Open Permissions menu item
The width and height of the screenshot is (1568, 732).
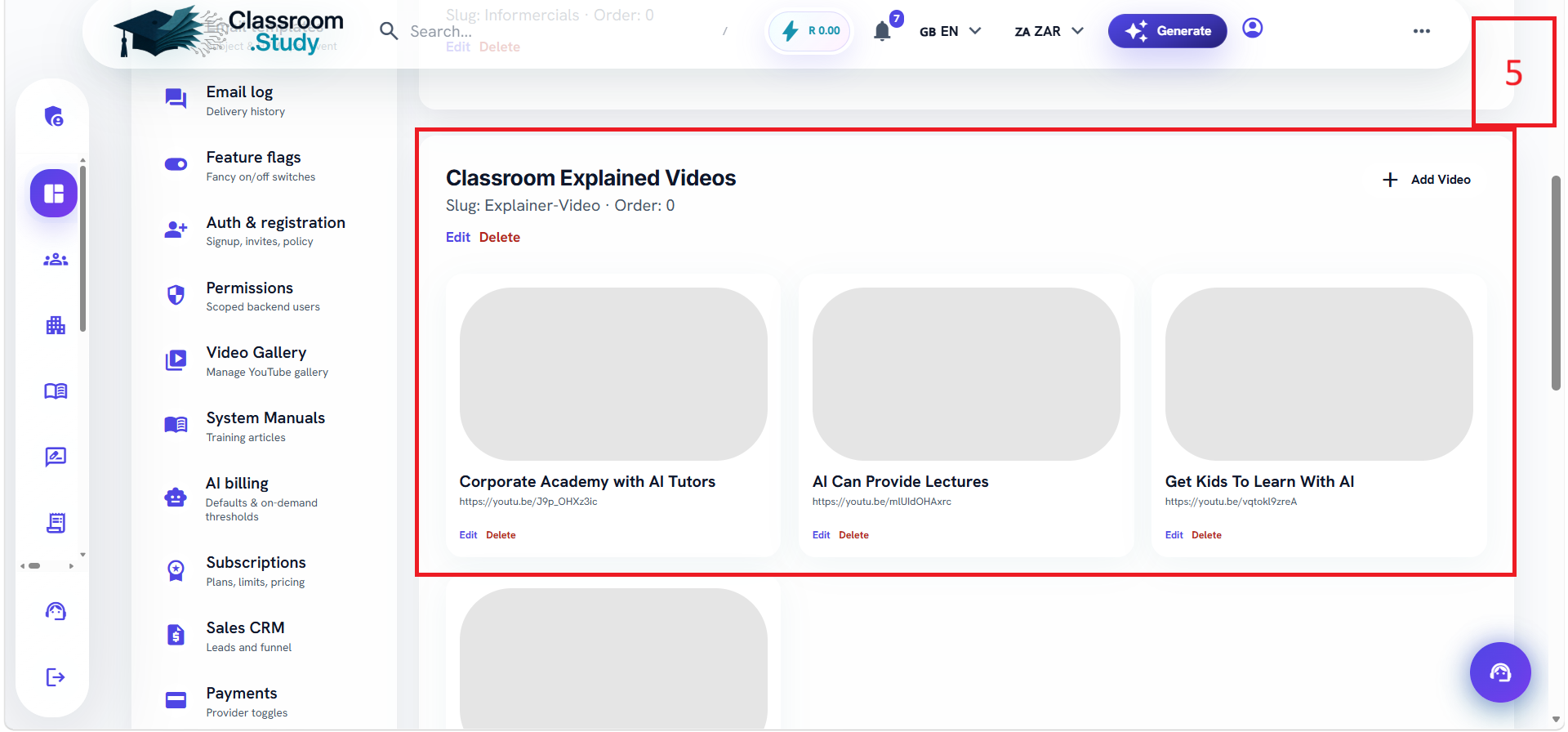264,297
